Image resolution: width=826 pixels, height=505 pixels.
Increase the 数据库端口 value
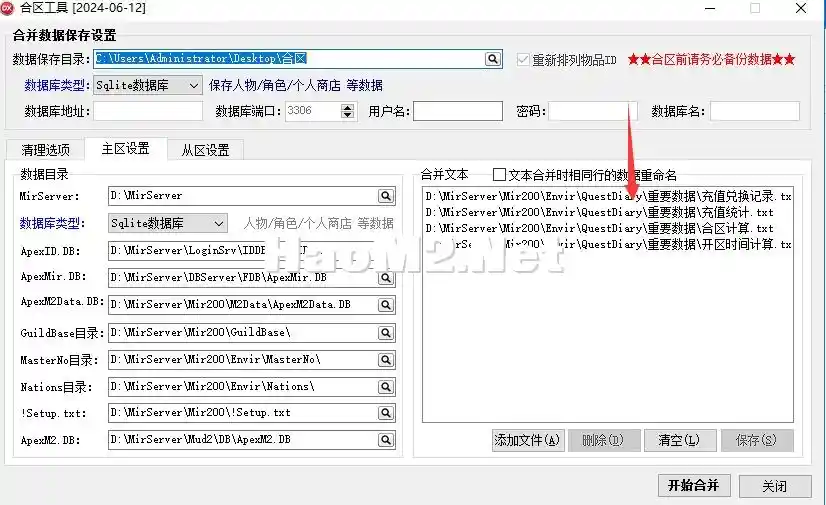[x=347, y=107]
